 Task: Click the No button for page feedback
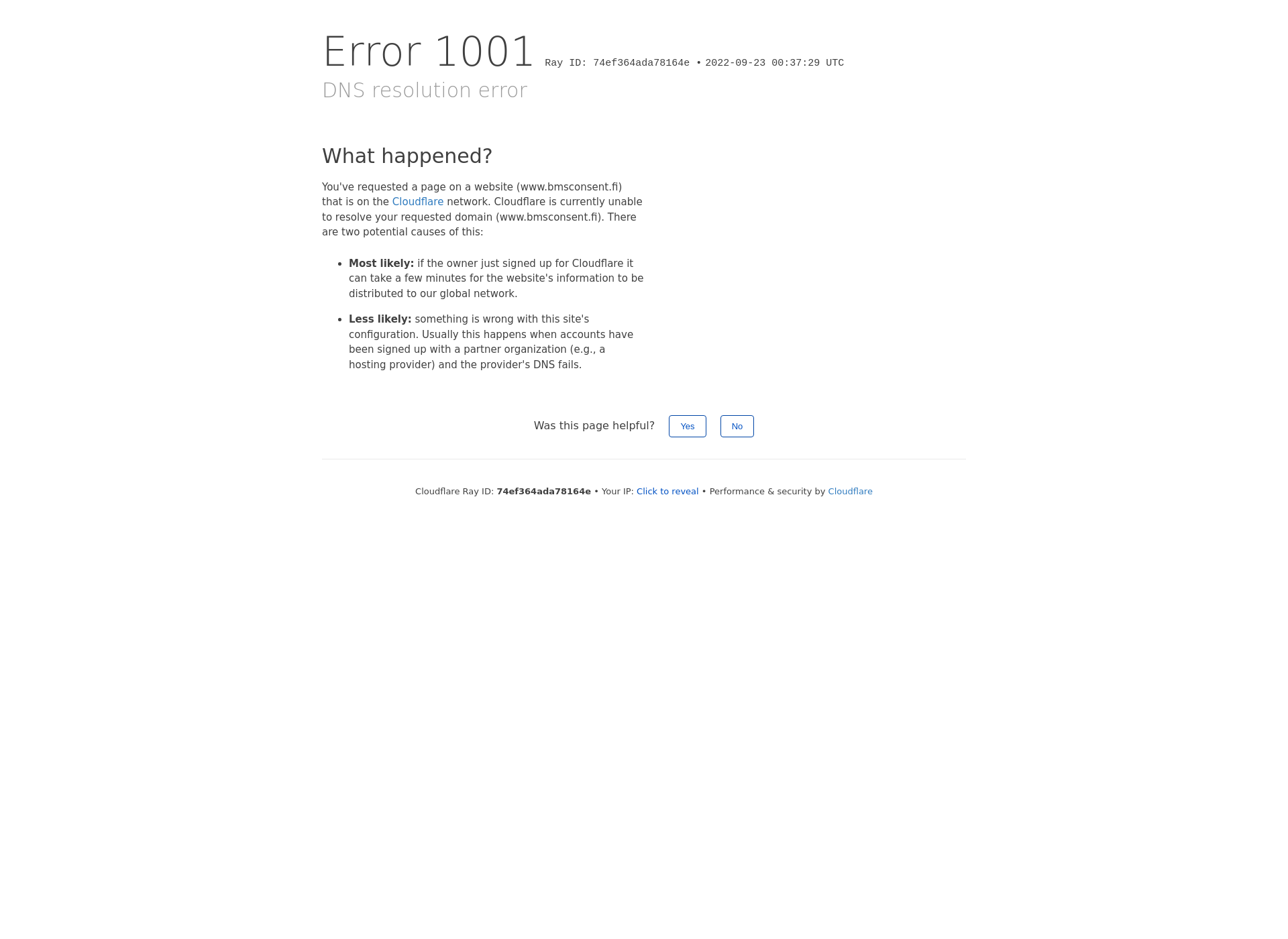click(737, 426)
